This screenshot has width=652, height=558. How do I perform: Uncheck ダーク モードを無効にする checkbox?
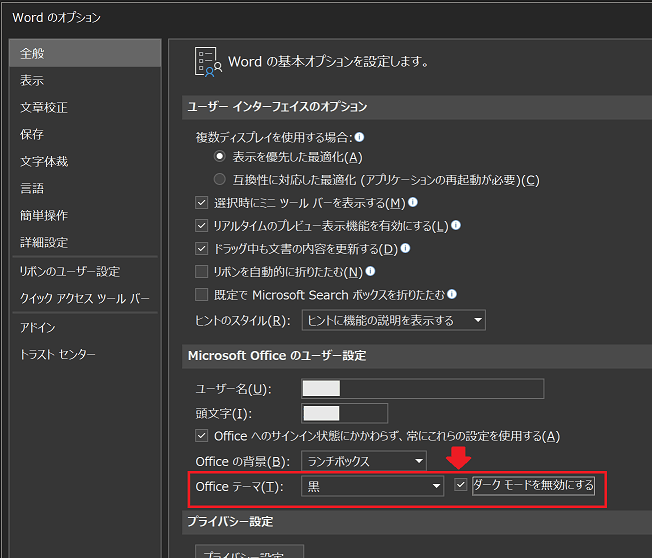(460, 485)
